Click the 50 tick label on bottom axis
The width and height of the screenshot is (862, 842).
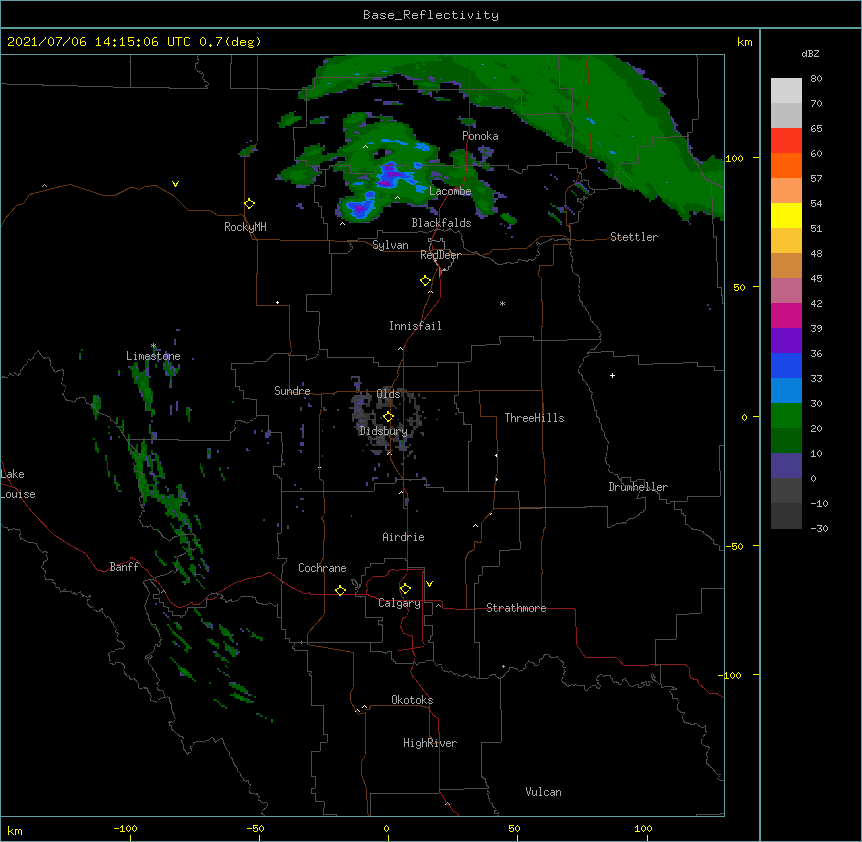(514, 829)
